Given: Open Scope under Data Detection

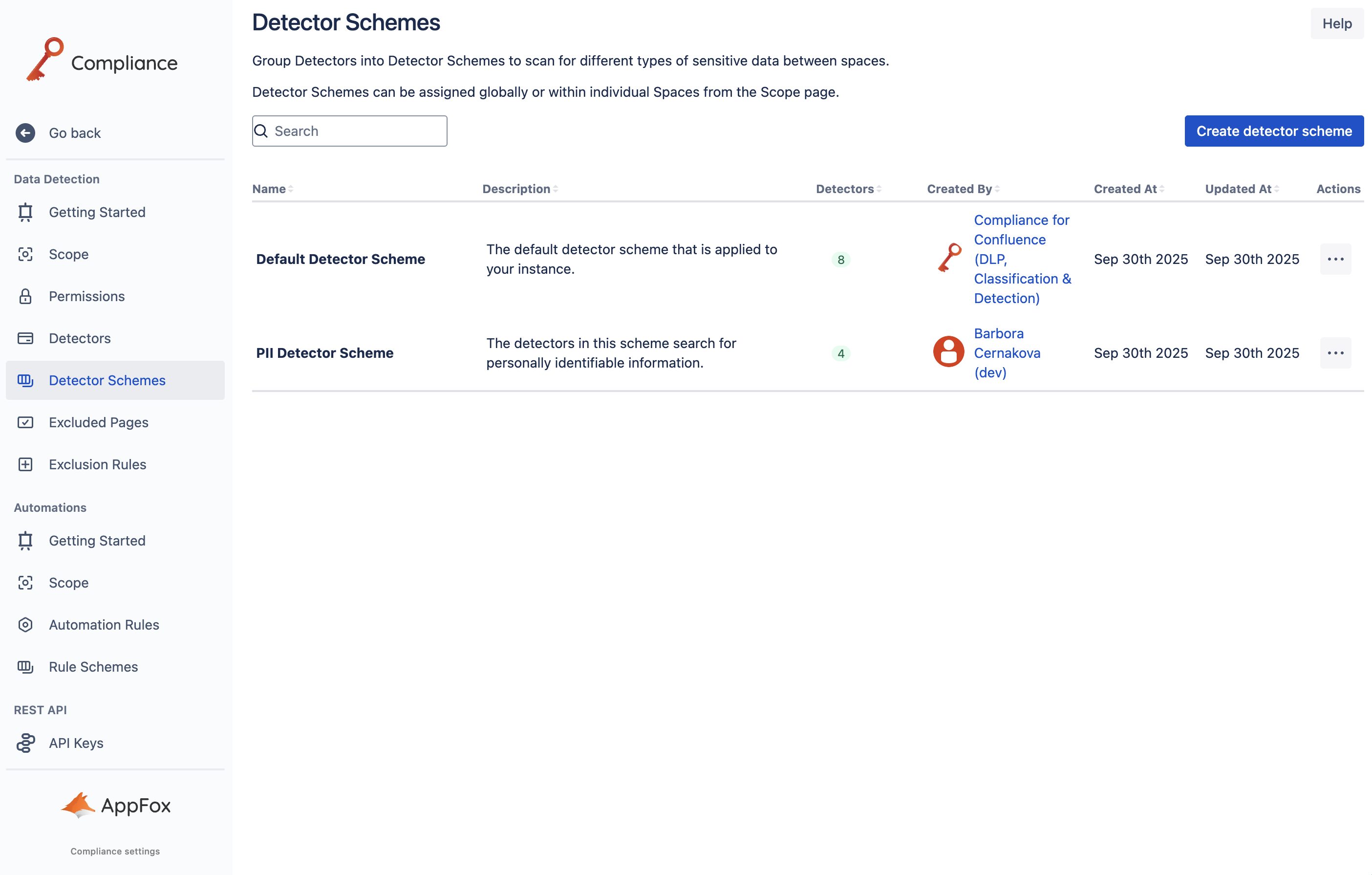Looking at the screenshot, I should 68,254.
